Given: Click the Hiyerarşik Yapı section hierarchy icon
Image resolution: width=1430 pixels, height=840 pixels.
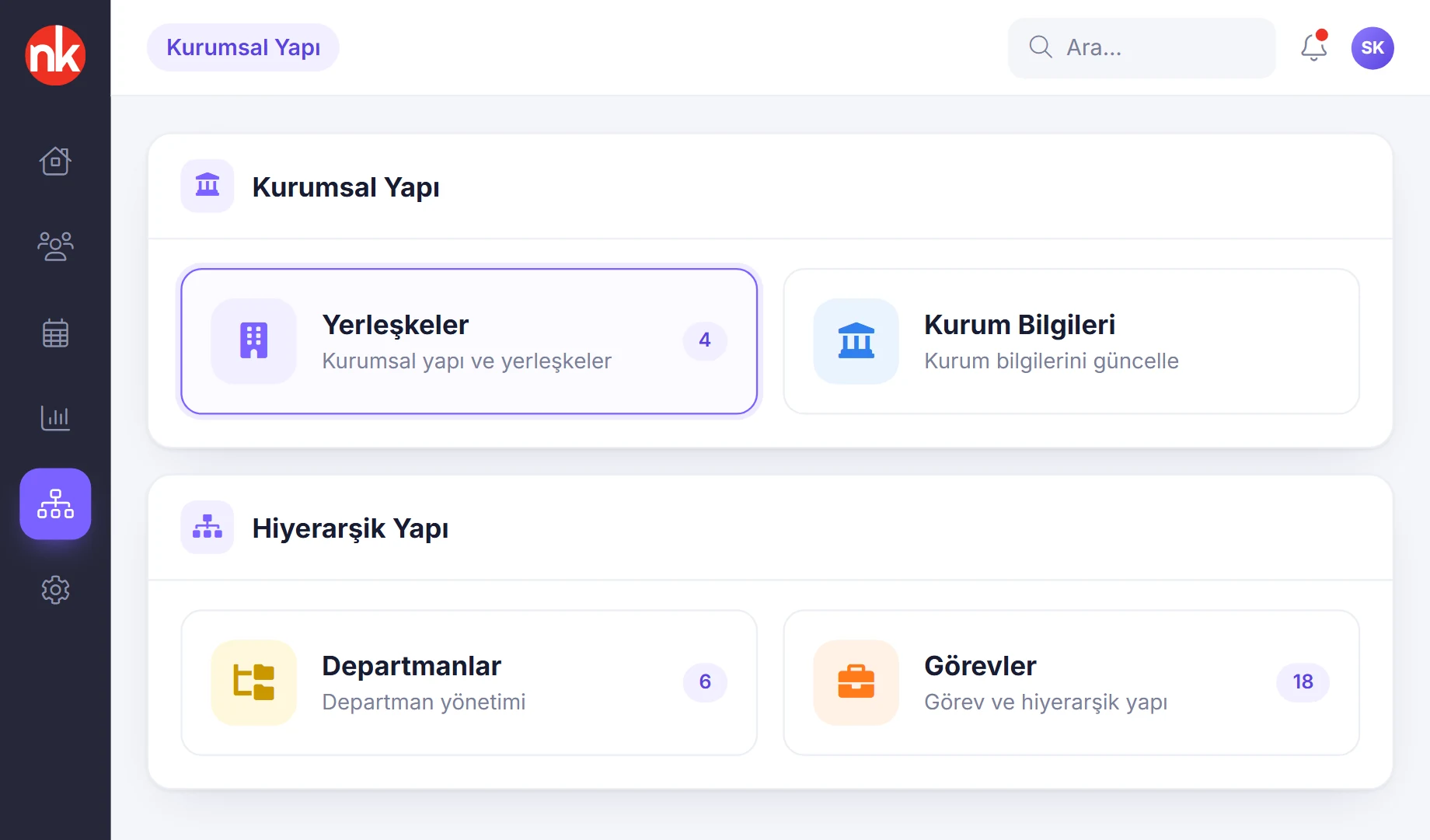Looking at the screenshot, I should point(208,527).
